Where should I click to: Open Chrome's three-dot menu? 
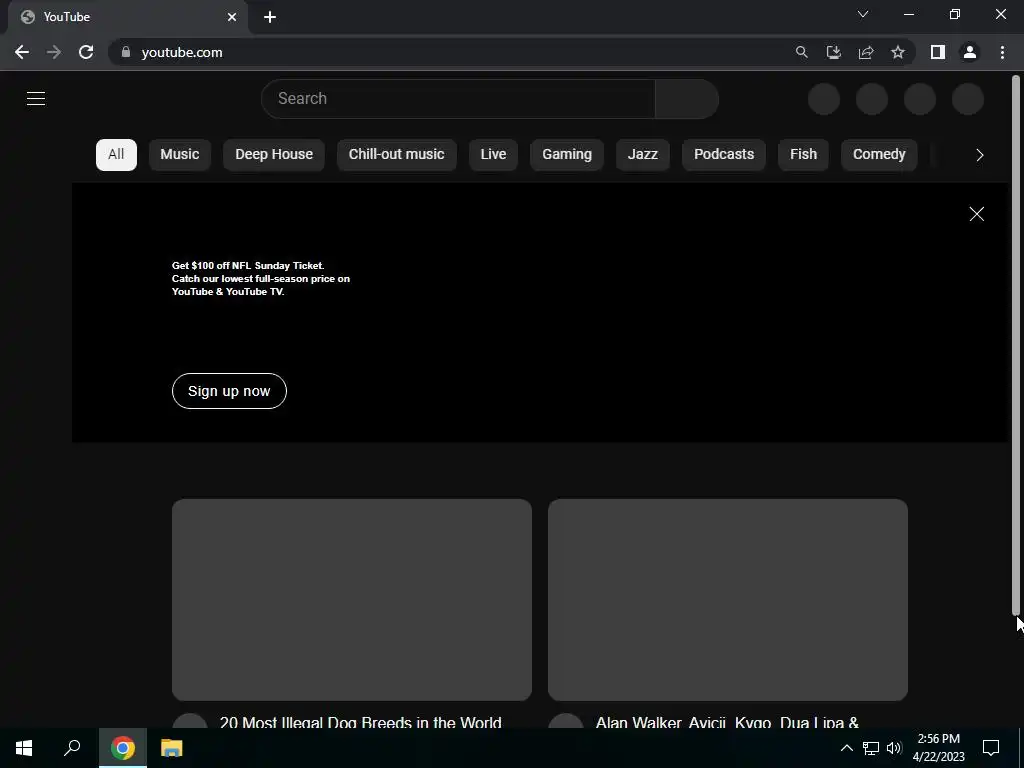point(1002,52)
